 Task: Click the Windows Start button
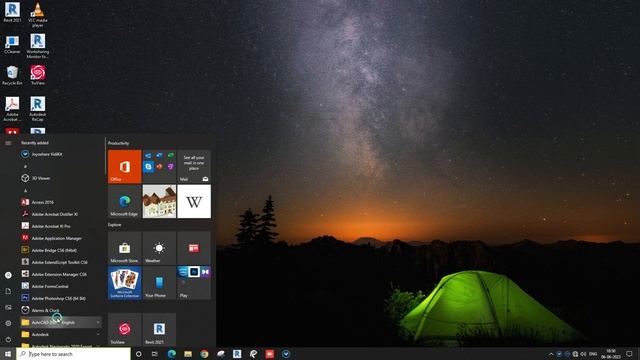(8, 354)
